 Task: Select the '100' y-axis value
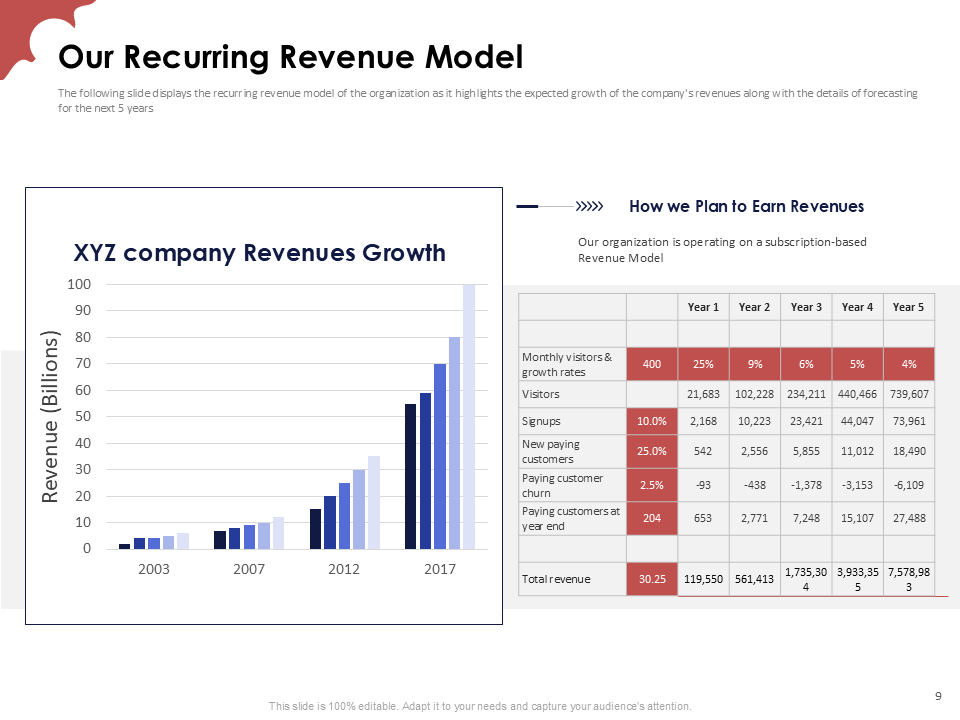pyautogui.click(x=79, y=284)
